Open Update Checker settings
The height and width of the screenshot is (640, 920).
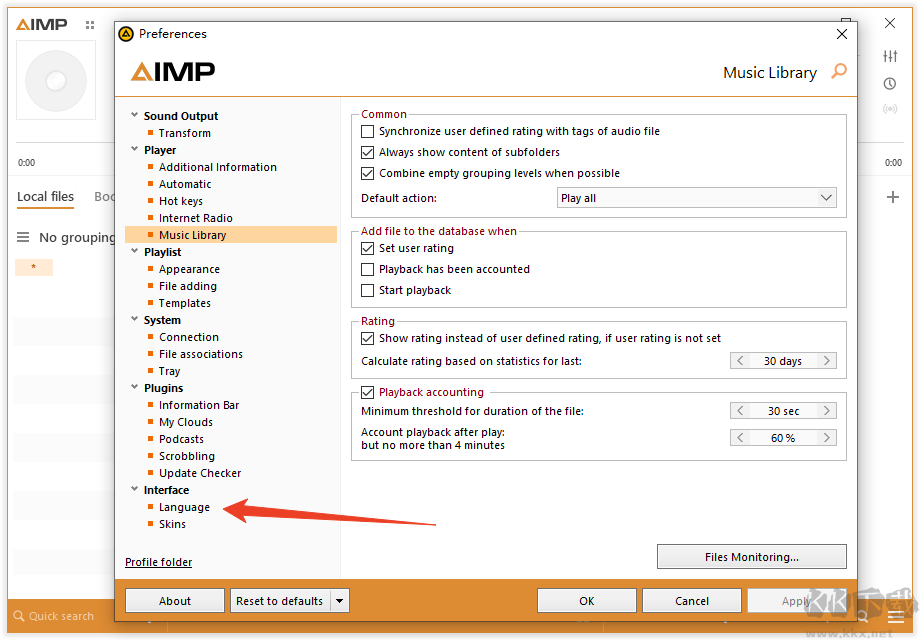(200, 473)
